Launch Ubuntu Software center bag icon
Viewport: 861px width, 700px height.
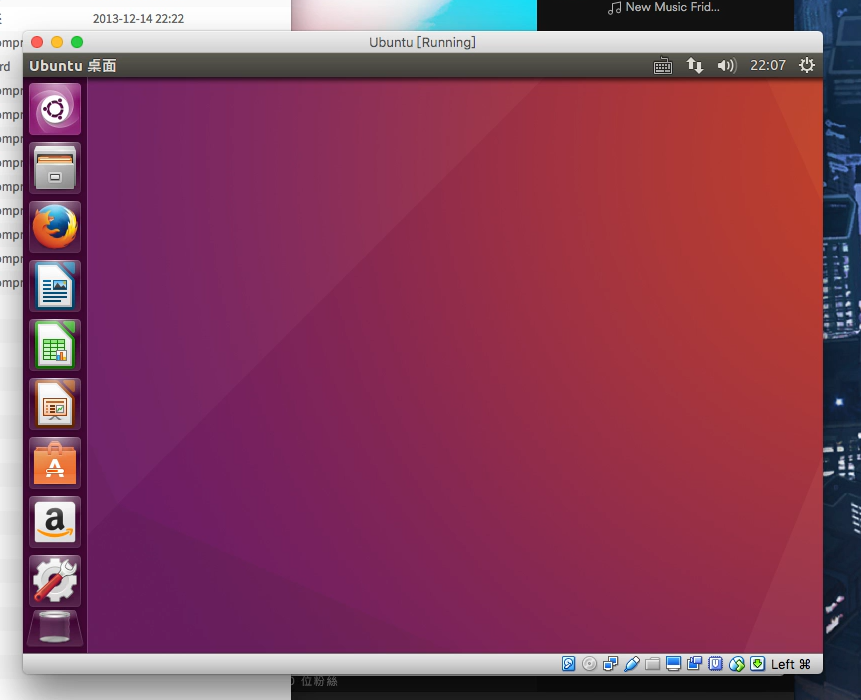pos(55,463)
